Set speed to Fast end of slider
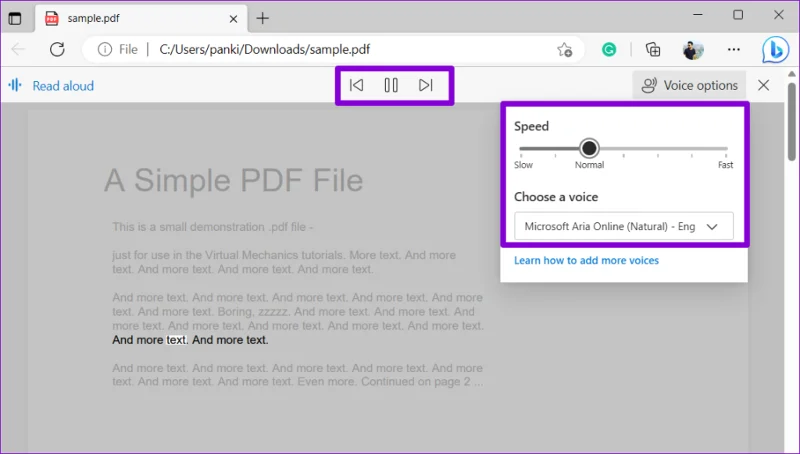Image resolution: width=800 pixels, height=454 pixels. [x=725, y=148]
